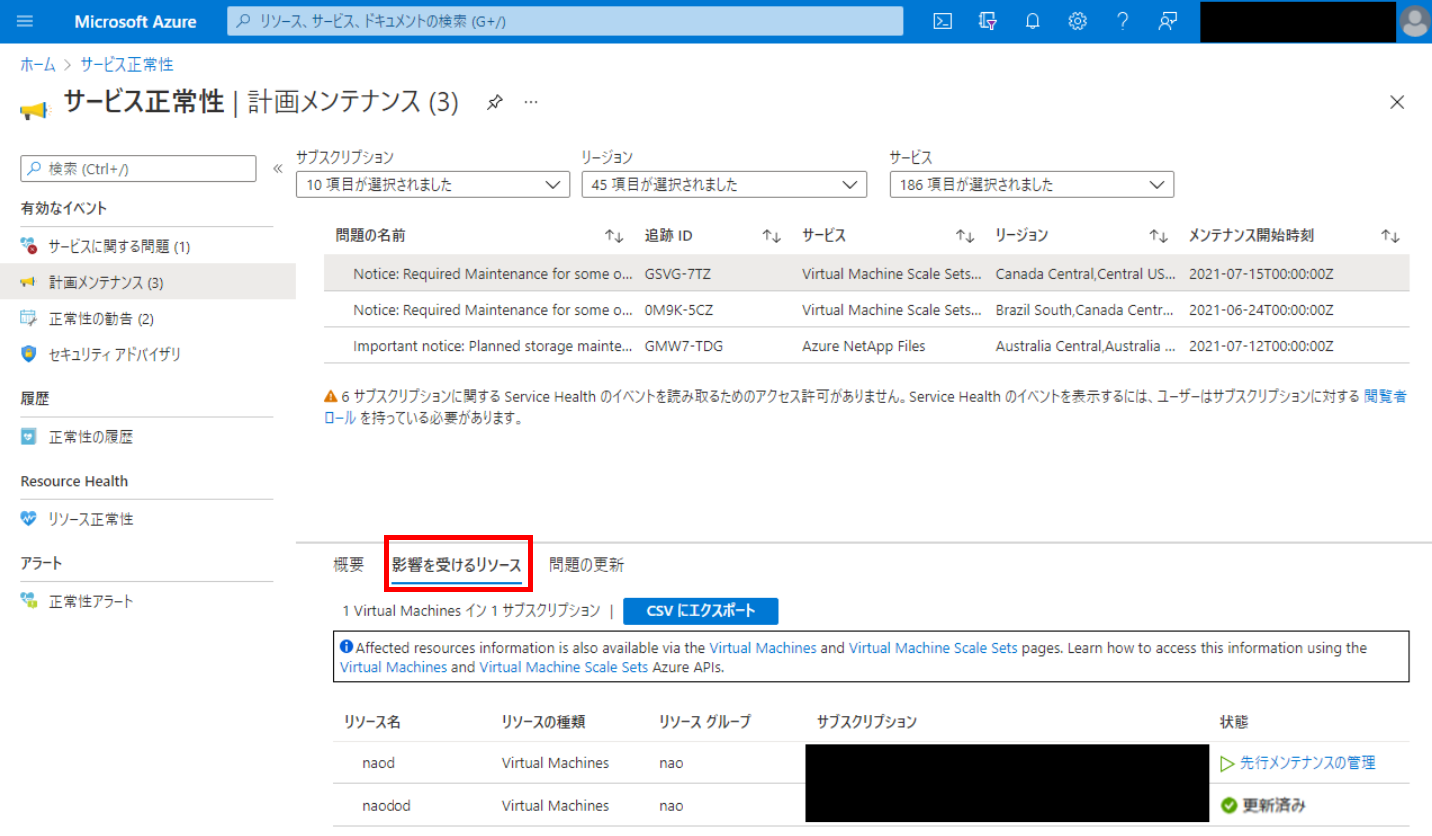The width and height of the screenshot is (1432, 836).
Task: Select the Azure NetApp Files row GMW7-TDG
Action: tap(866, 346)
